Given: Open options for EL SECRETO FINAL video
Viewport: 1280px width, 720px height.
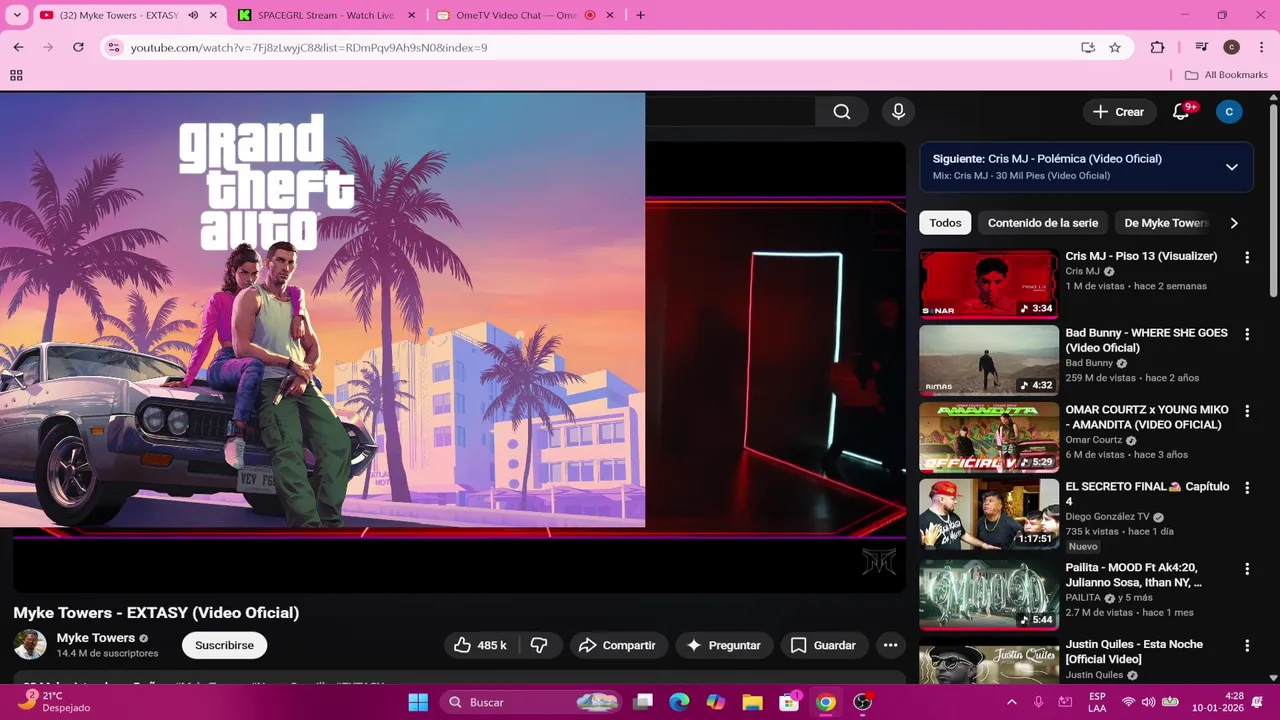Looking at the screenshot, I should (1247, 488).
